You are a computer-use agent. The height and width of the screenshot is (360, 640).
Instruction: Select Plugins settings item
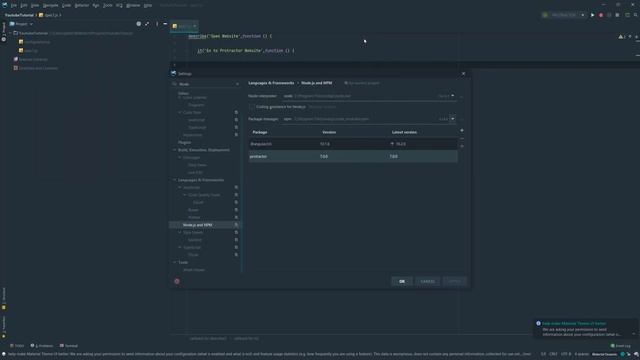(184, 142)
